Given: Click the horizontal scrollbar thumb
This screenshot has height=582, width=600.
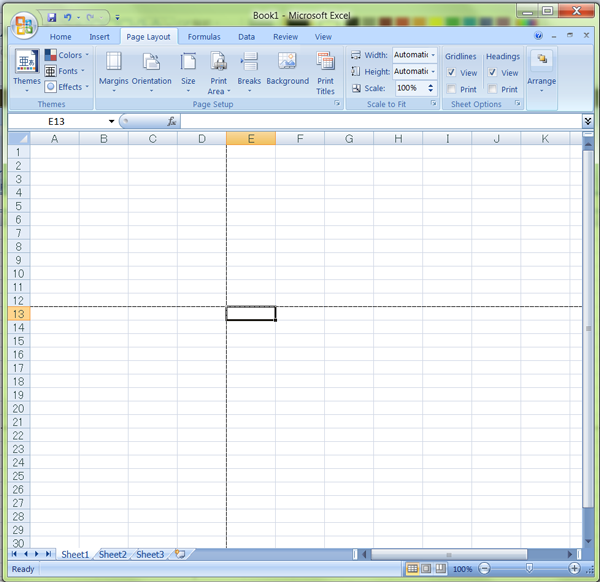Looking at the screenshot, I should (x=449, y=554).
